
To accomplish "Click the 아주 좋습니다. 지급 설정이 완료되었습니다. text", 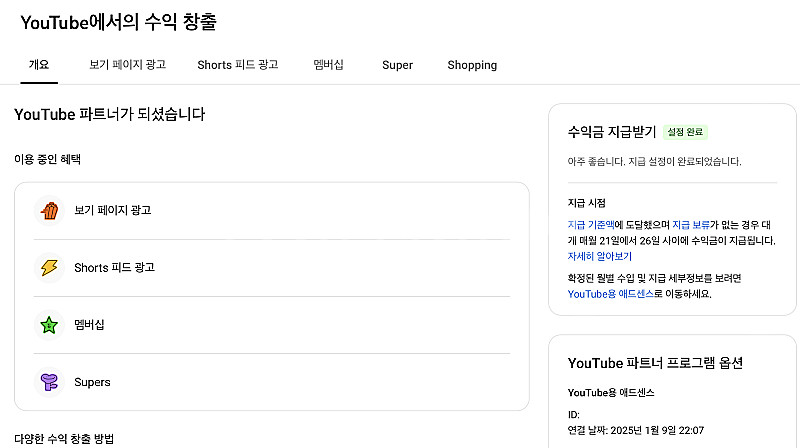I will click(x=655, y=162).
